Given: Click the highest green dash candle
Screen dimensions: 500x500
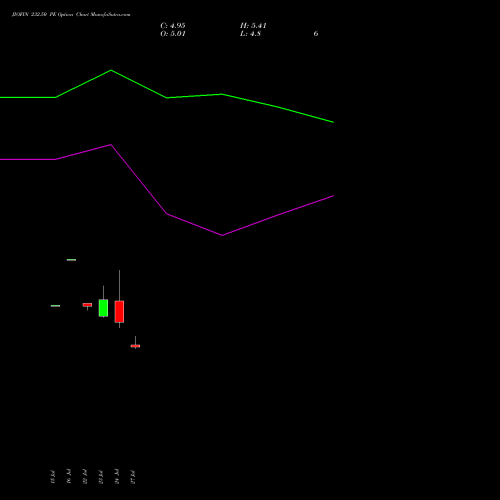Looking at the screenshot, I should pos(71,260).
